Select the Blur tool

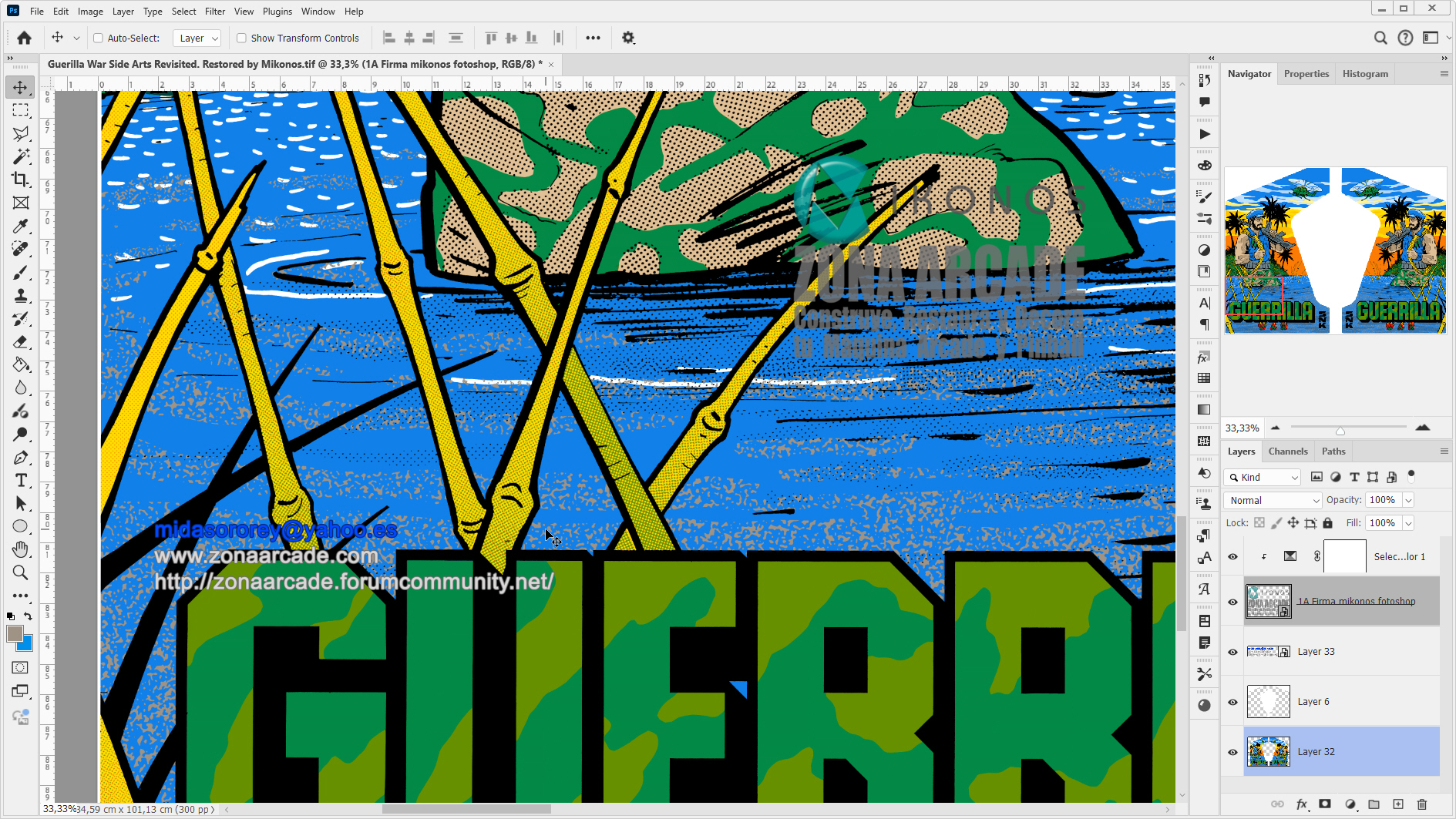click(21, 388)
